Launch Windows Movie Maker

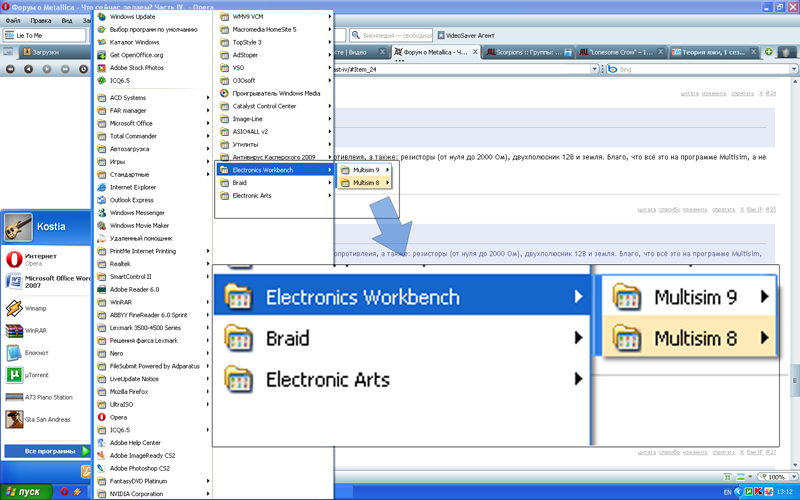pyautogui.click(x=139, y=225)
